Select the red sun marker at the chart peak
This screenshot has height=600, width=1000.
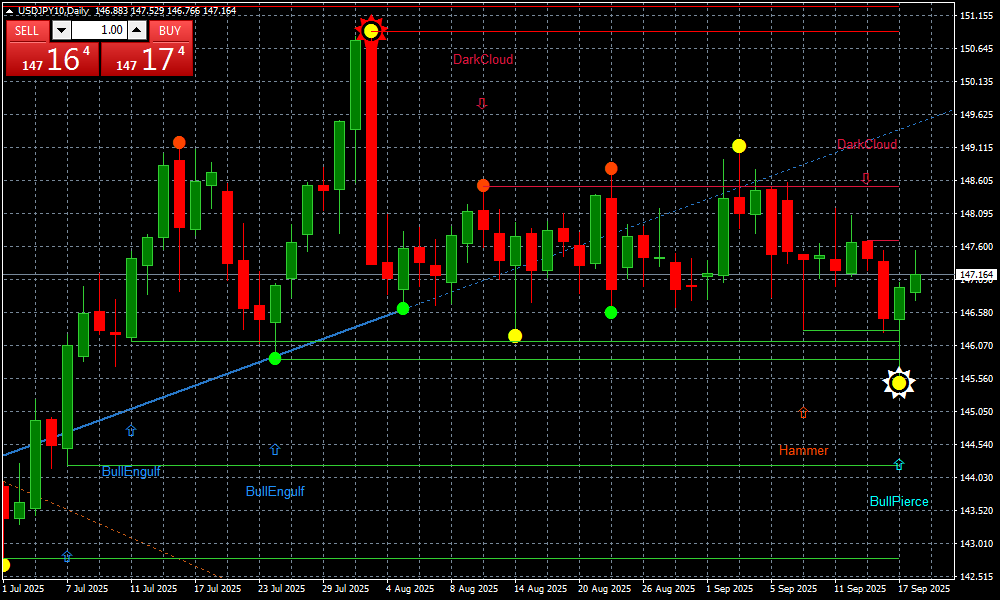click(371, 31)
